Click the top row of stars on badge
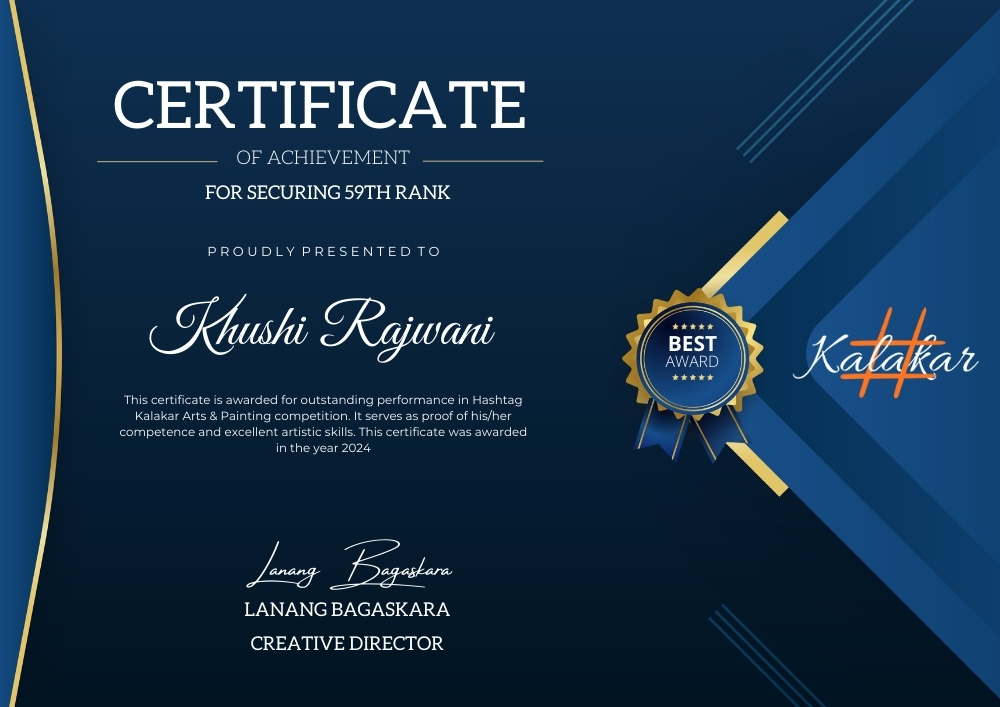Screen dimensions: 1000x707 (x=692, y=327)
